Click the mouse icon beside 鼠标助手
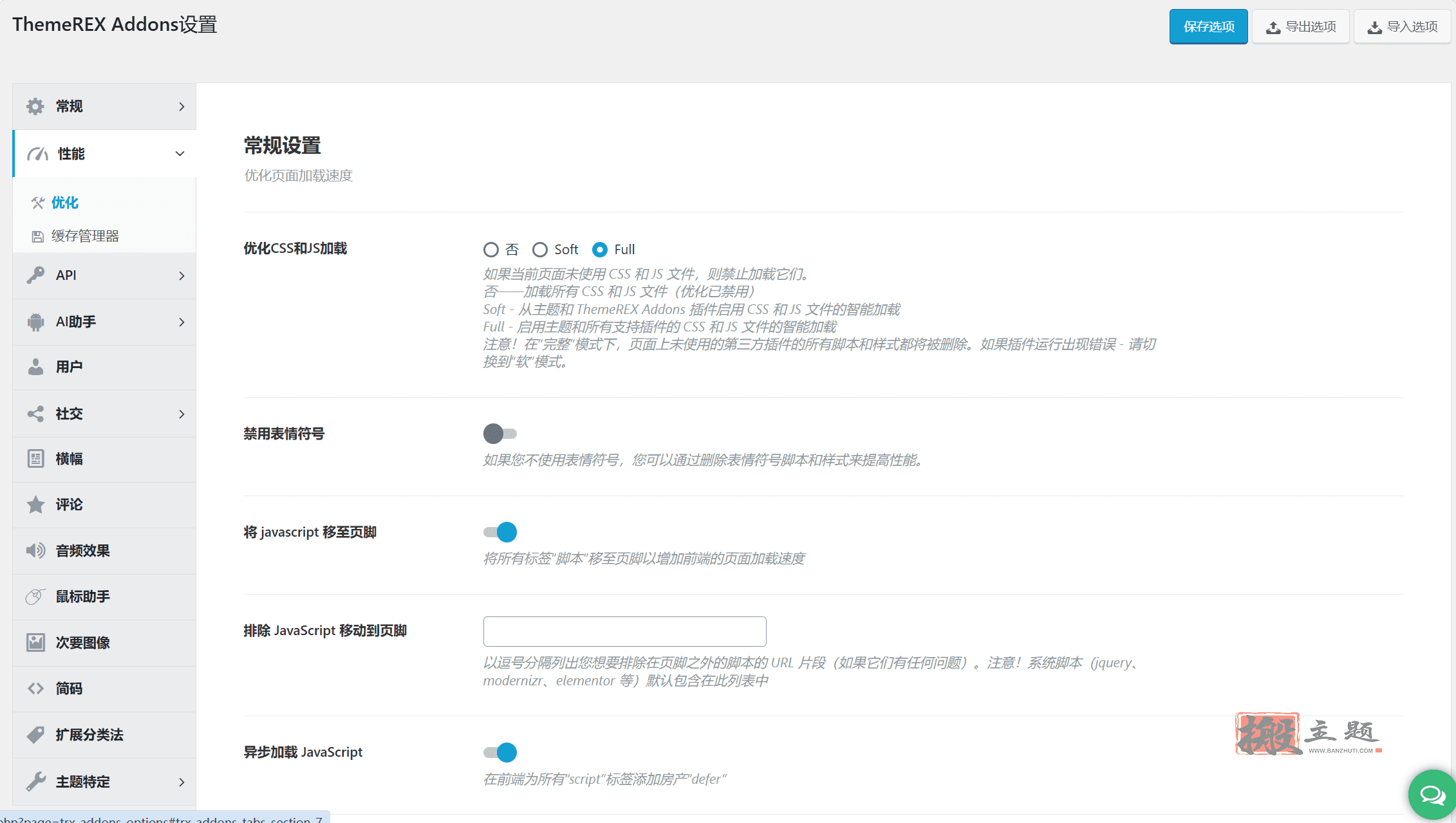Screen dimensions: 1456x823 pyautogui.click(x=35, y=596)
